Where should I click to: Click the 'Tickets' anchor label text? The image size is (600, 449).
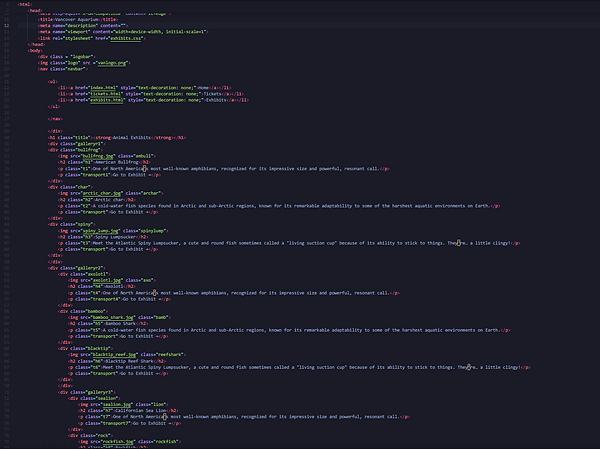pos(212,94)
